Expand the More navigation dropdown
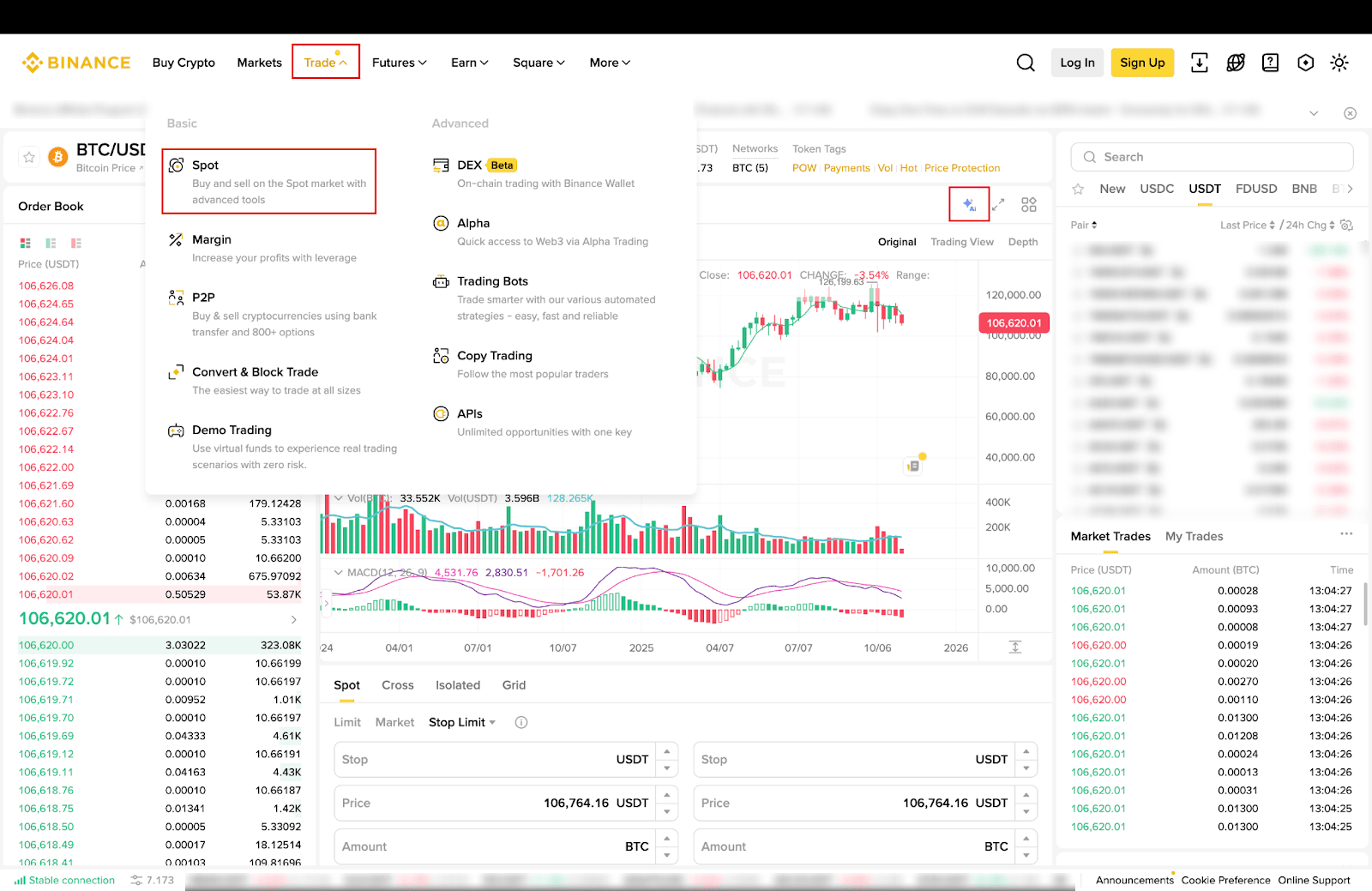Viewport: 1372px width, 891px height. coord(609,62)
